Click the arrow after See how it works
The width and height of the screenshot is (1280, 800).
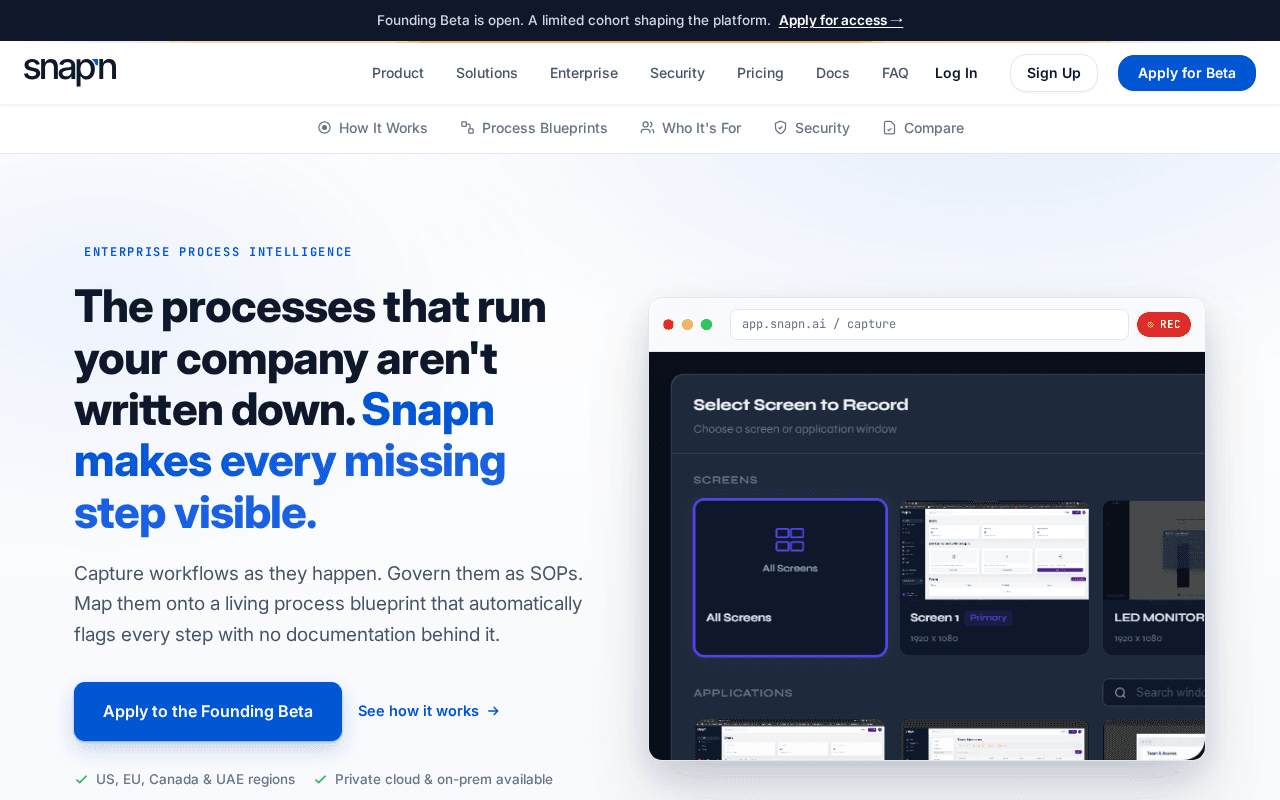pyautogui.click(x=493, y=711)
